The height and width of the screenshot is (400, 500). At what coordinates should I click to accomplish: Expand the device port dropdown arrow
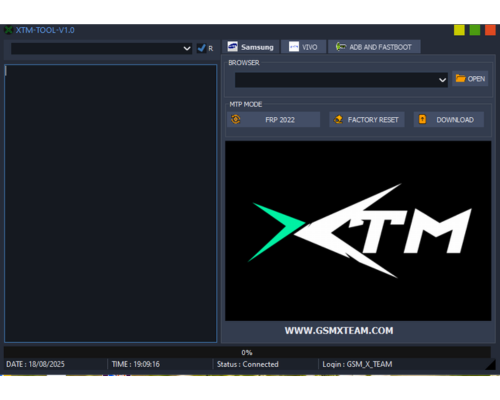[187, 49]
